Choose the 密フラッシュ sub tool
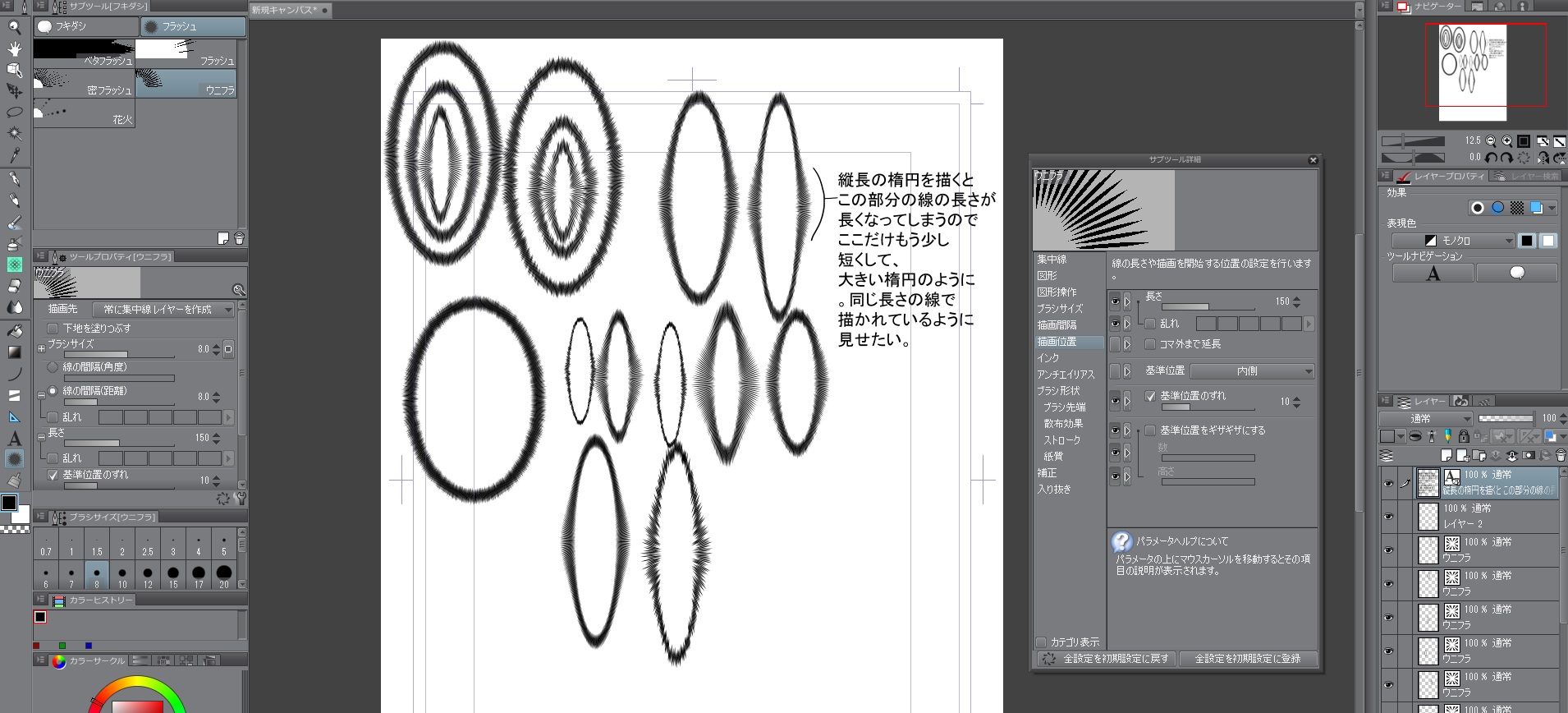Screen dimensions: 1568x713 click(x=84, y=83)
